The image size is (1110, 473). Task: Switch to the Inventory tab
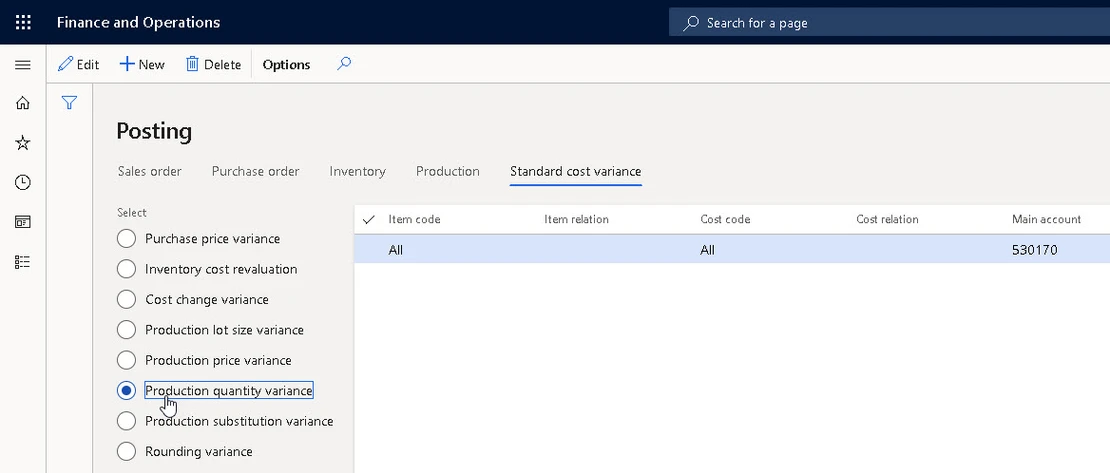tap(357, 171)
